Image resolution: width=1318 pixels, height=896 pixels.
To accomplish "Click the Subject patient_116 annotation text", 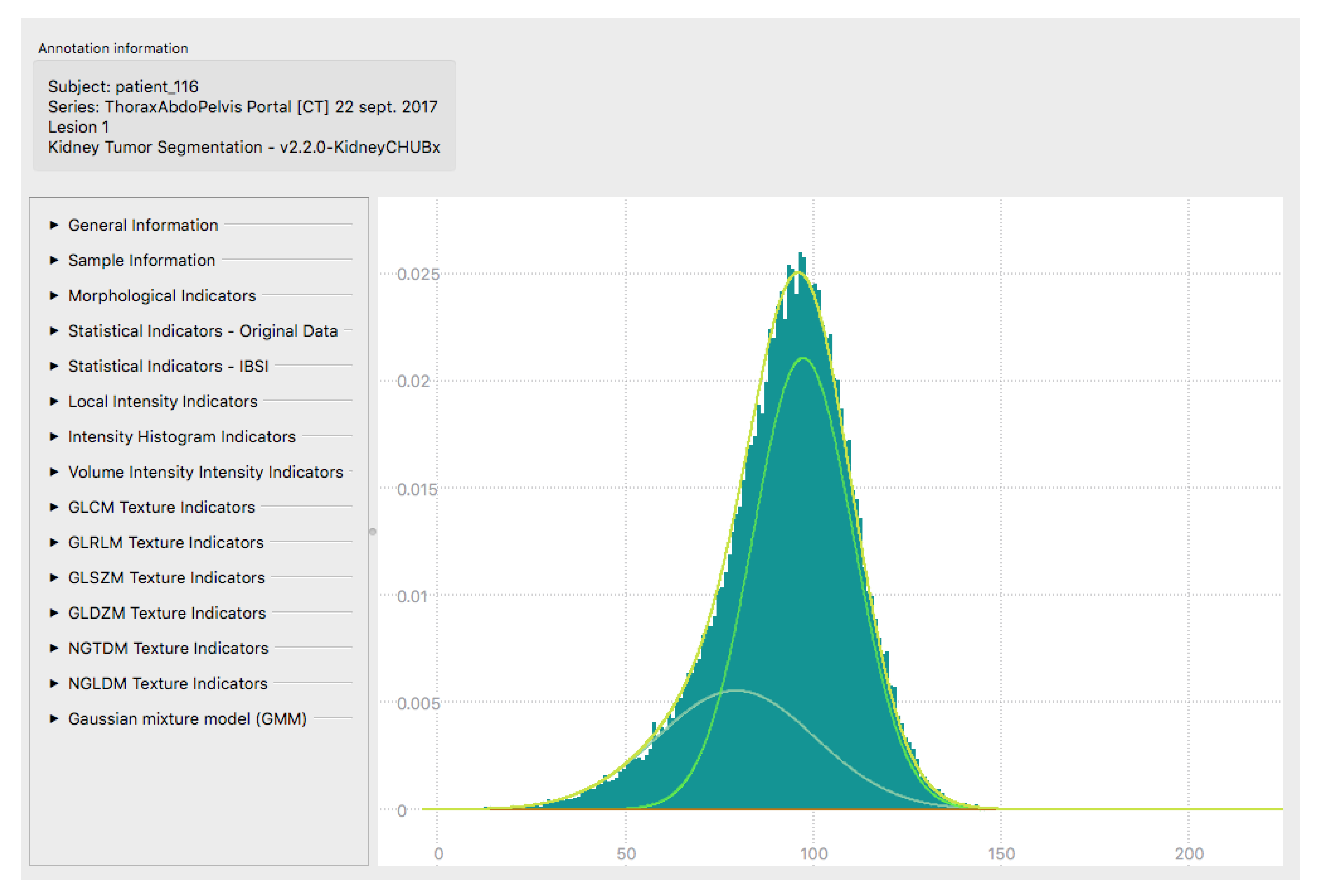I will [x=123, y=87].
